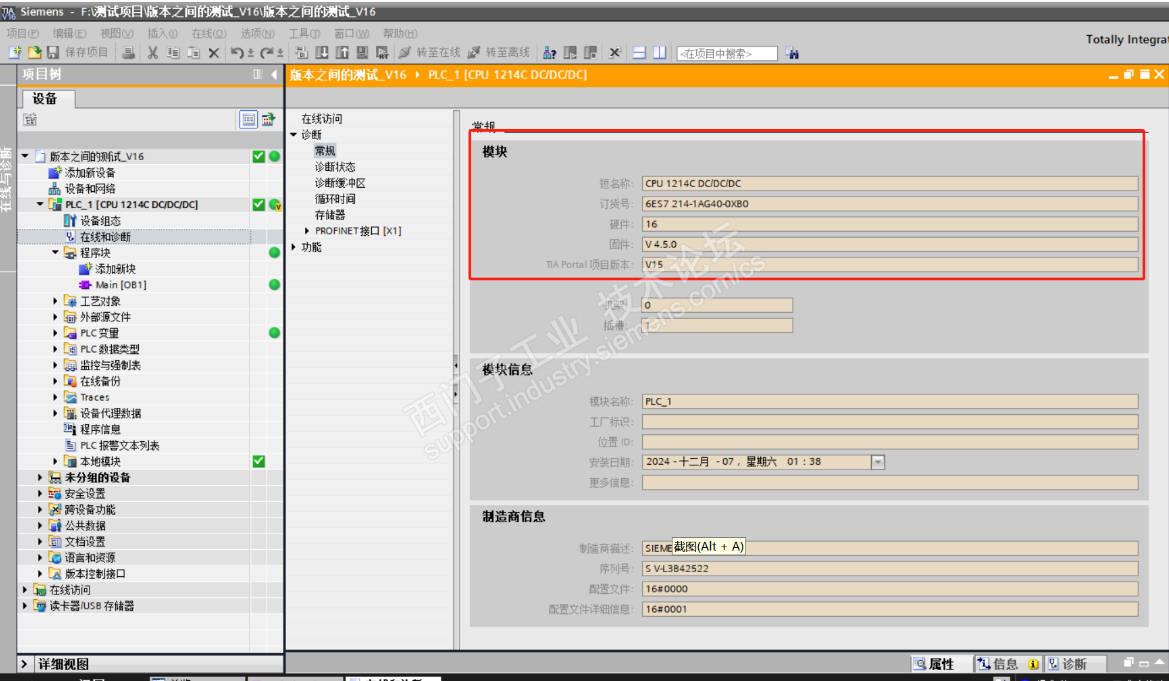Click the compile icon in toolbar

pos(302,52)
